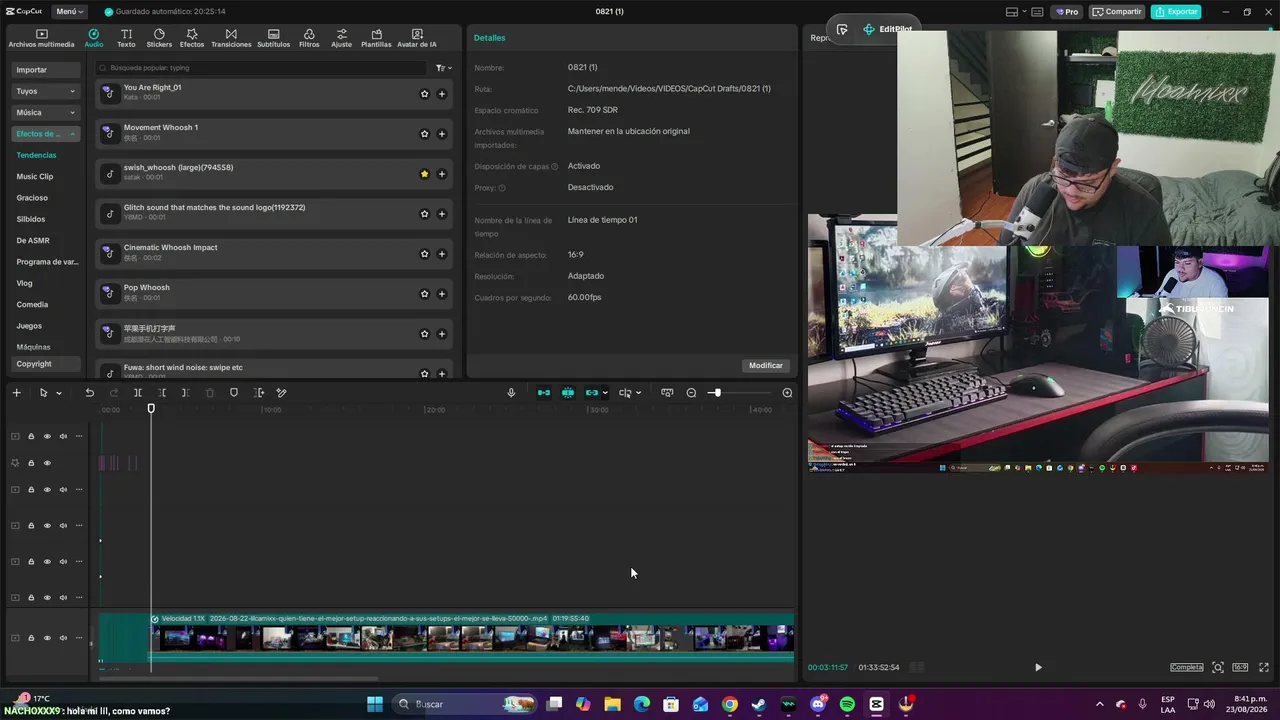Click the 16:9 ratio icon
Image resolution: width=1280 pixels, height=720 pixels.
click(1240, 667)
